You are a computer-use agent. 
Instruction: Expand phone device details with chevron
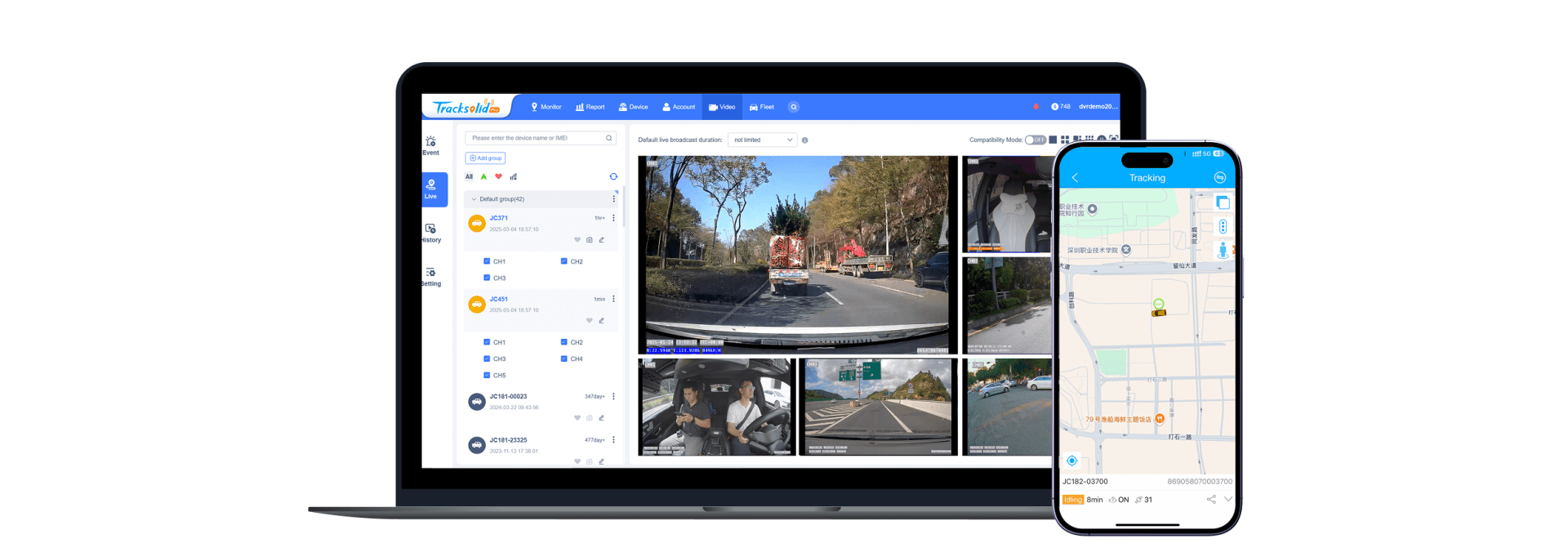click(x=1227, y=499)
